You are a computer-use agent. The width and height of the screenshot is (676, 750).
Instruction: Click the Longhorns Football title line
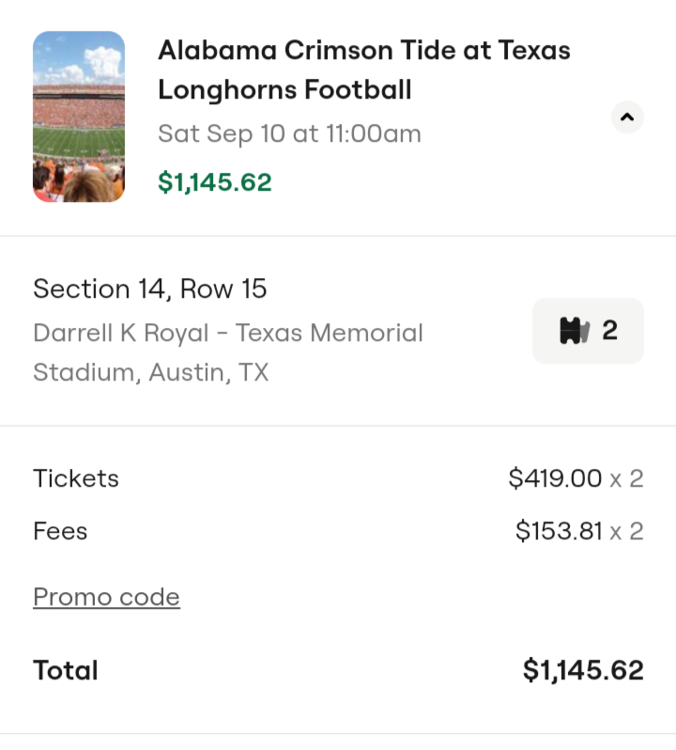[x=284, y=90]
